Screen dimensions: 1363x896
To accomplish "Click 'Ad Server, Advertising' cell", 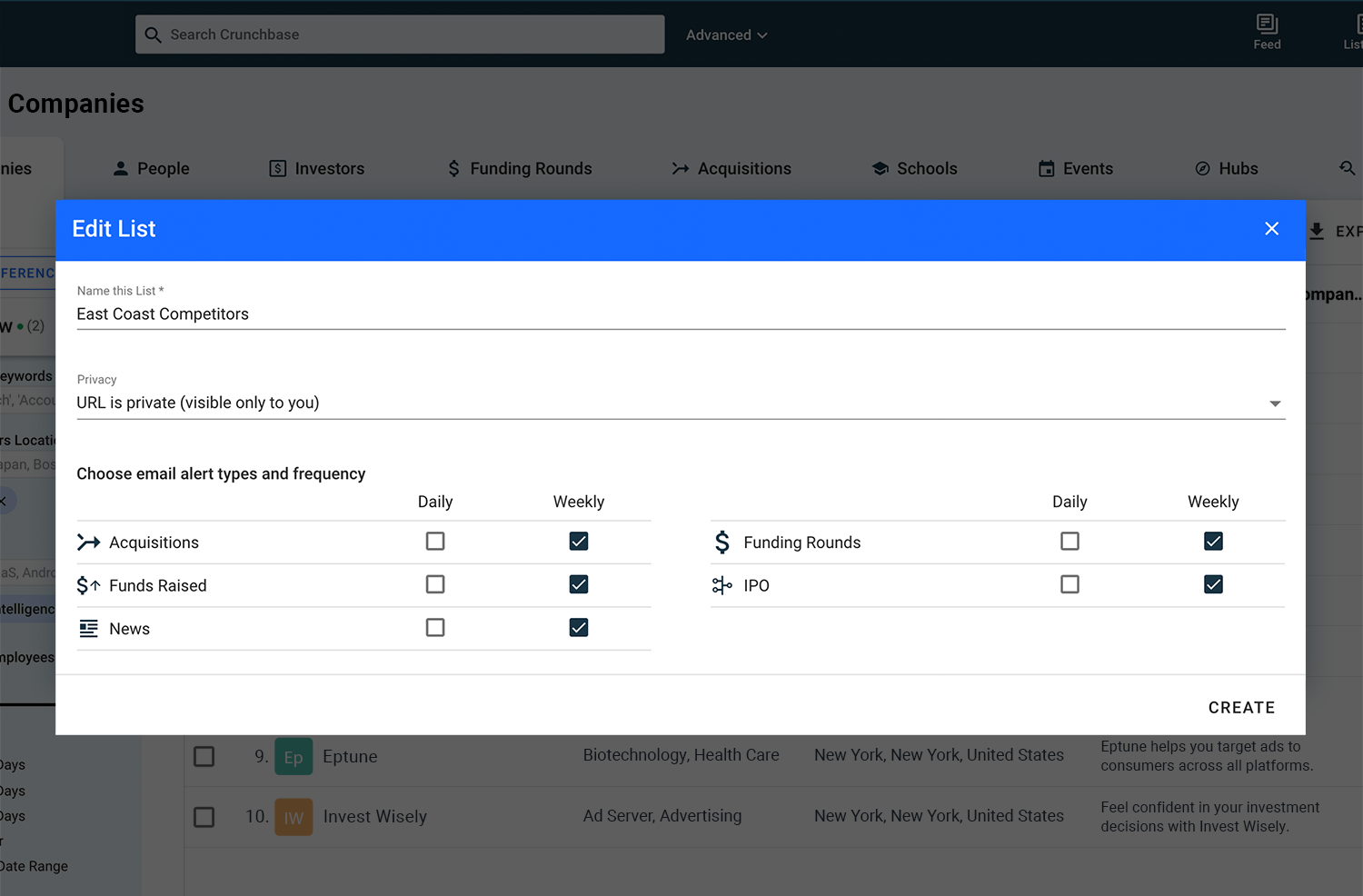I will [662, 816].
